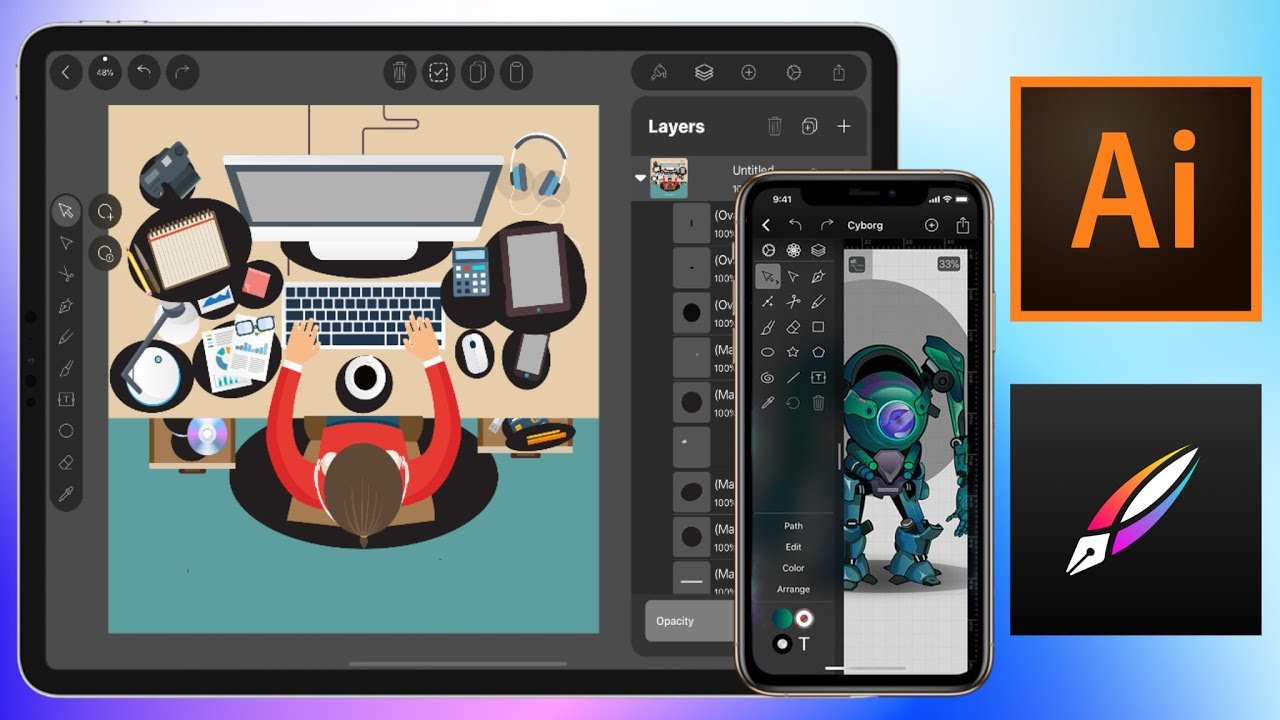Viewport: 1280px width, 720px height.
Task: Click the trash icon in top toolbar
Action: point(400,72)
